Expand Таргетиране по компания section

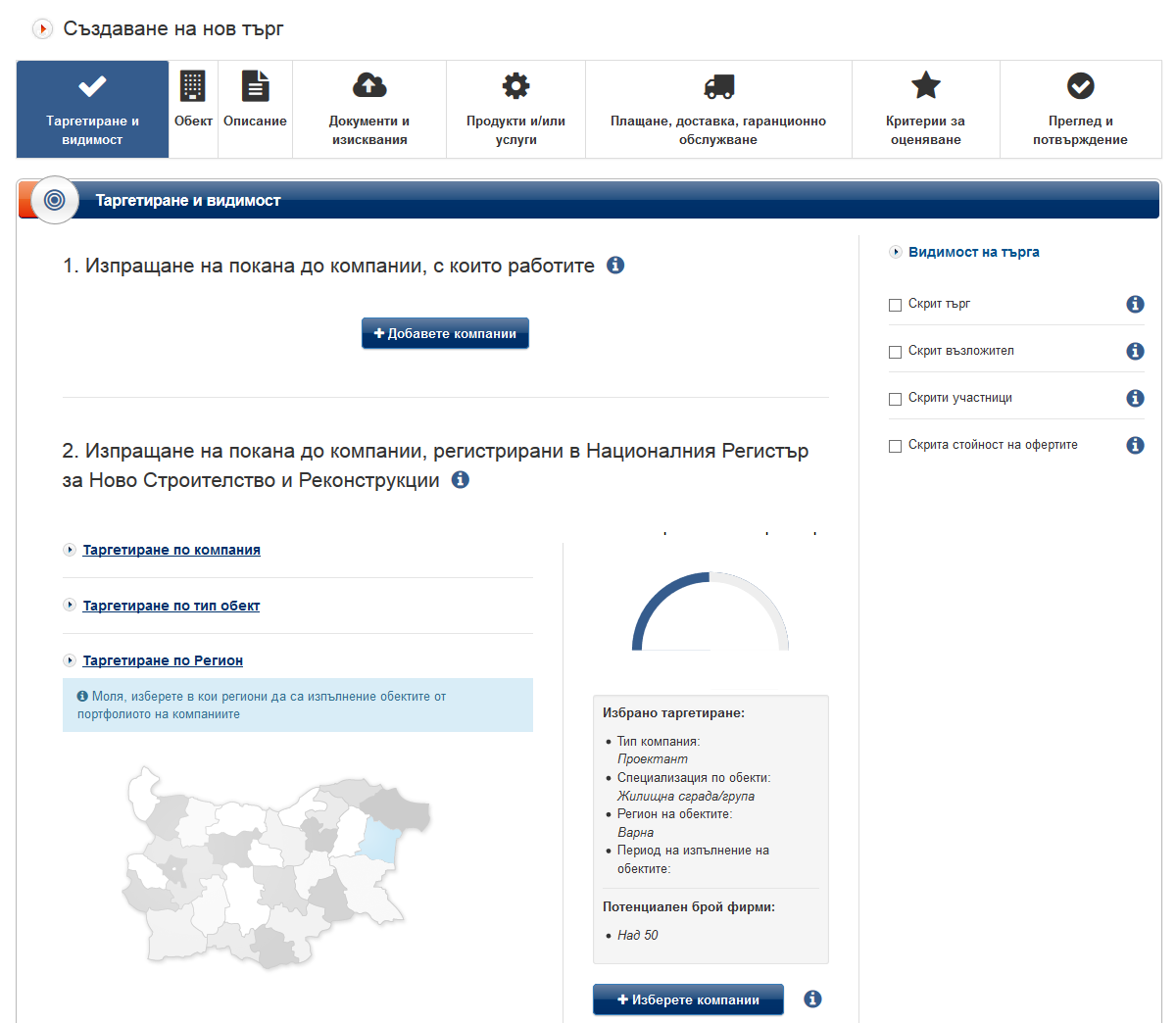[171, 550]
